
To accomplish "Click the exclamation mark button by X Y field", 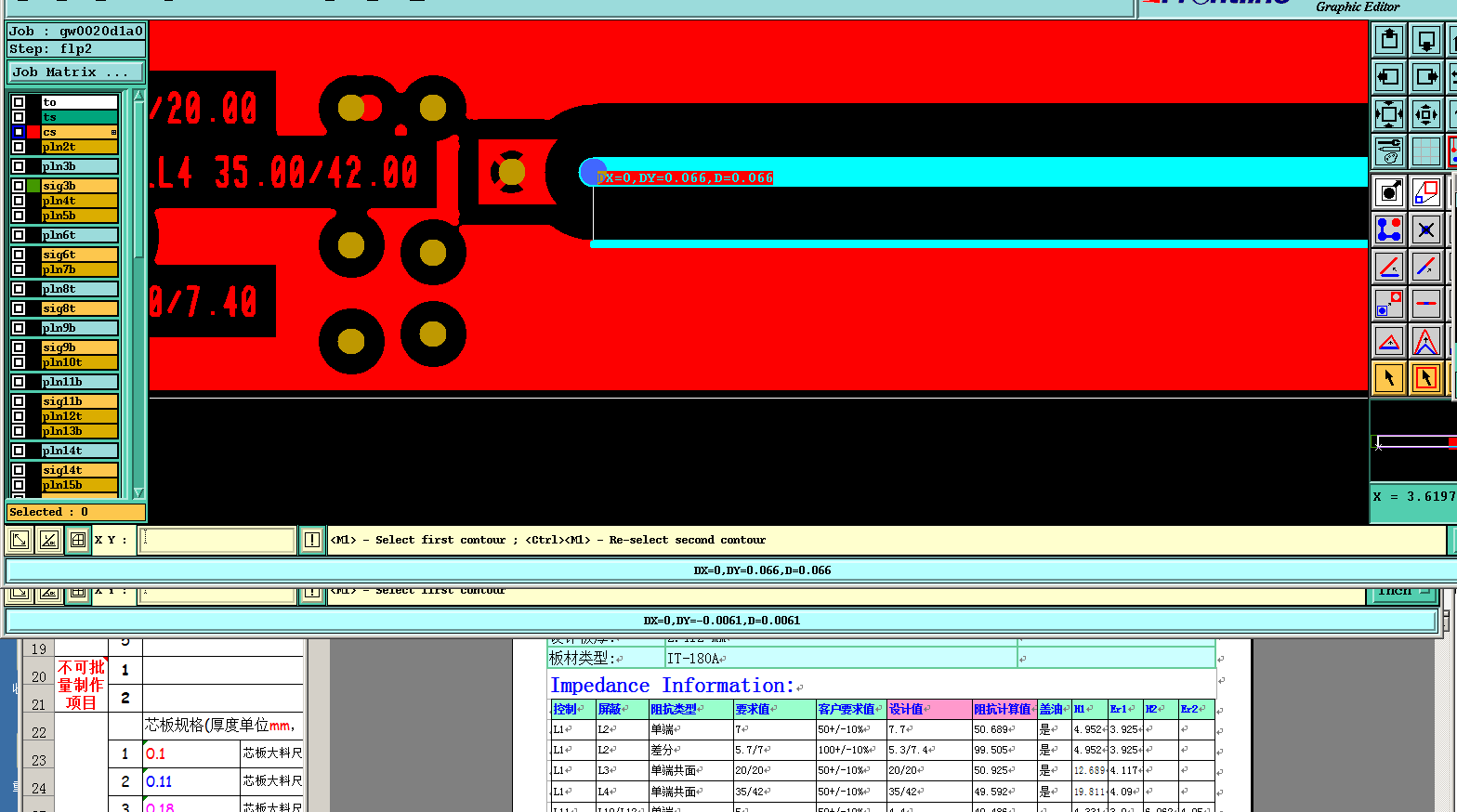I will (x=311, y=540).
